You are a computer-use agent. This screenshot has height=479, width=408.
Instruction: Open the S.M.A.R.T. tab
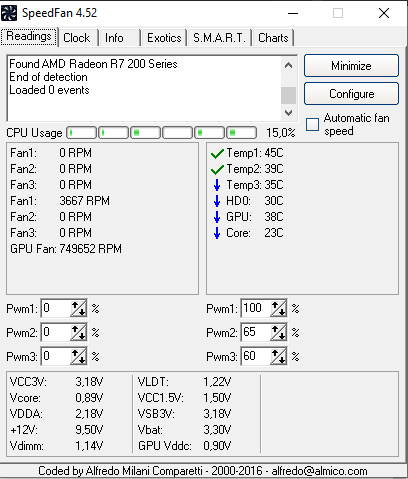[219, 38]
